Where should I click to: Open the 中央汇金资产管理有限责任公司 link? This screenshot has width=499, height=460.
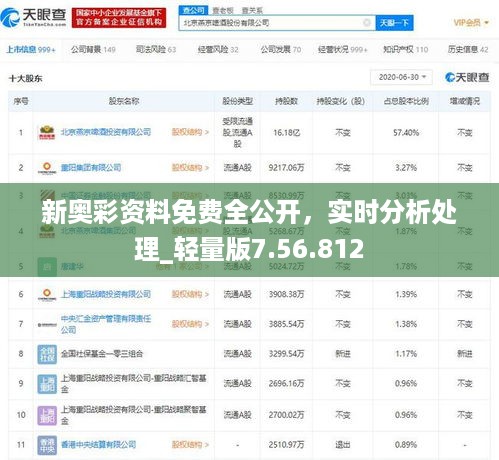(106, 324)
